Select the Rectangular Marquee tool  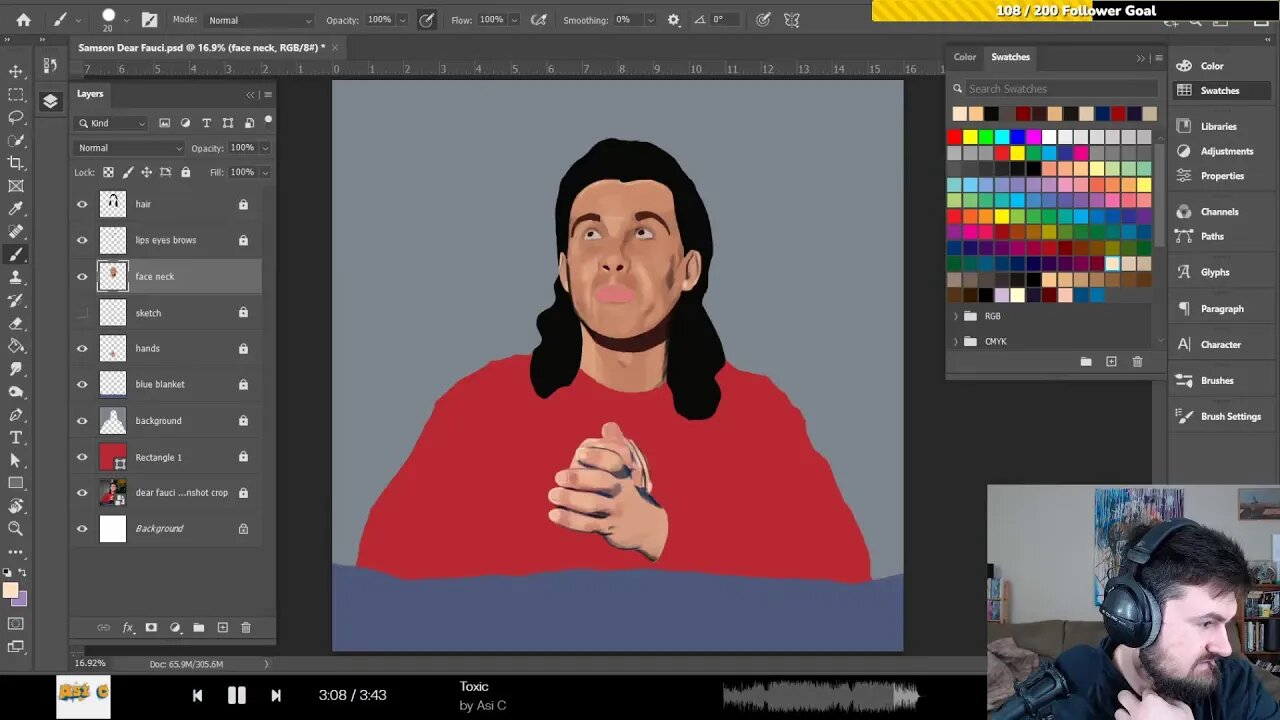point(16,95)
